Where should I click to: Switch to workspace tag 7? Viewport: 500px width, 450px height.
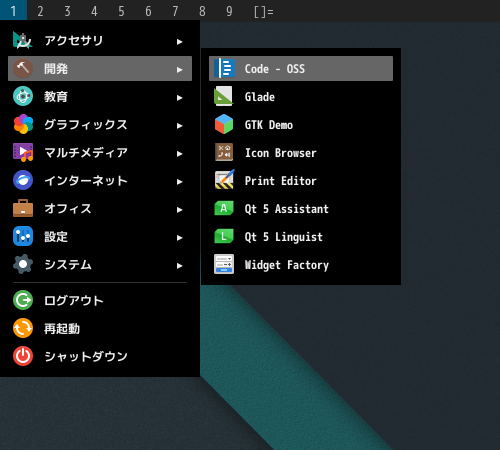click(175, 11)
